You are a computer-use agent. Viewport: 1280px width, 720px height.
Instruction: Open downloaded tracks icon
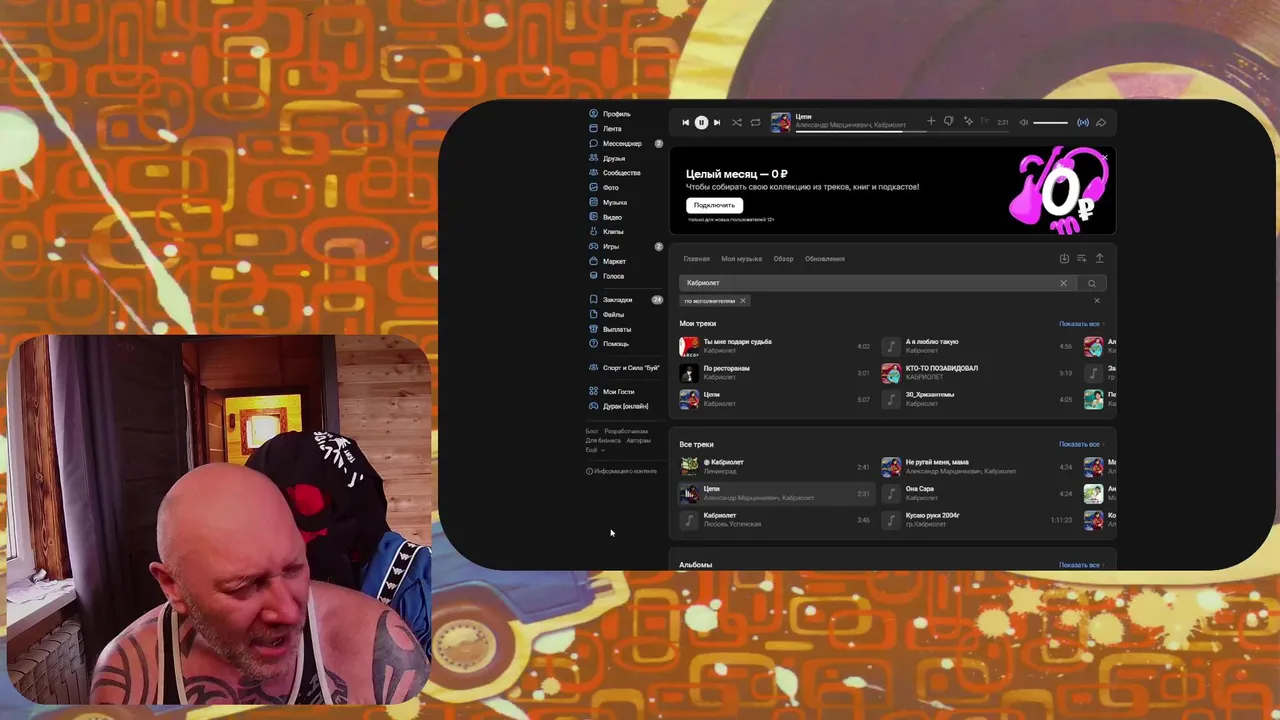coord(1064,258)
